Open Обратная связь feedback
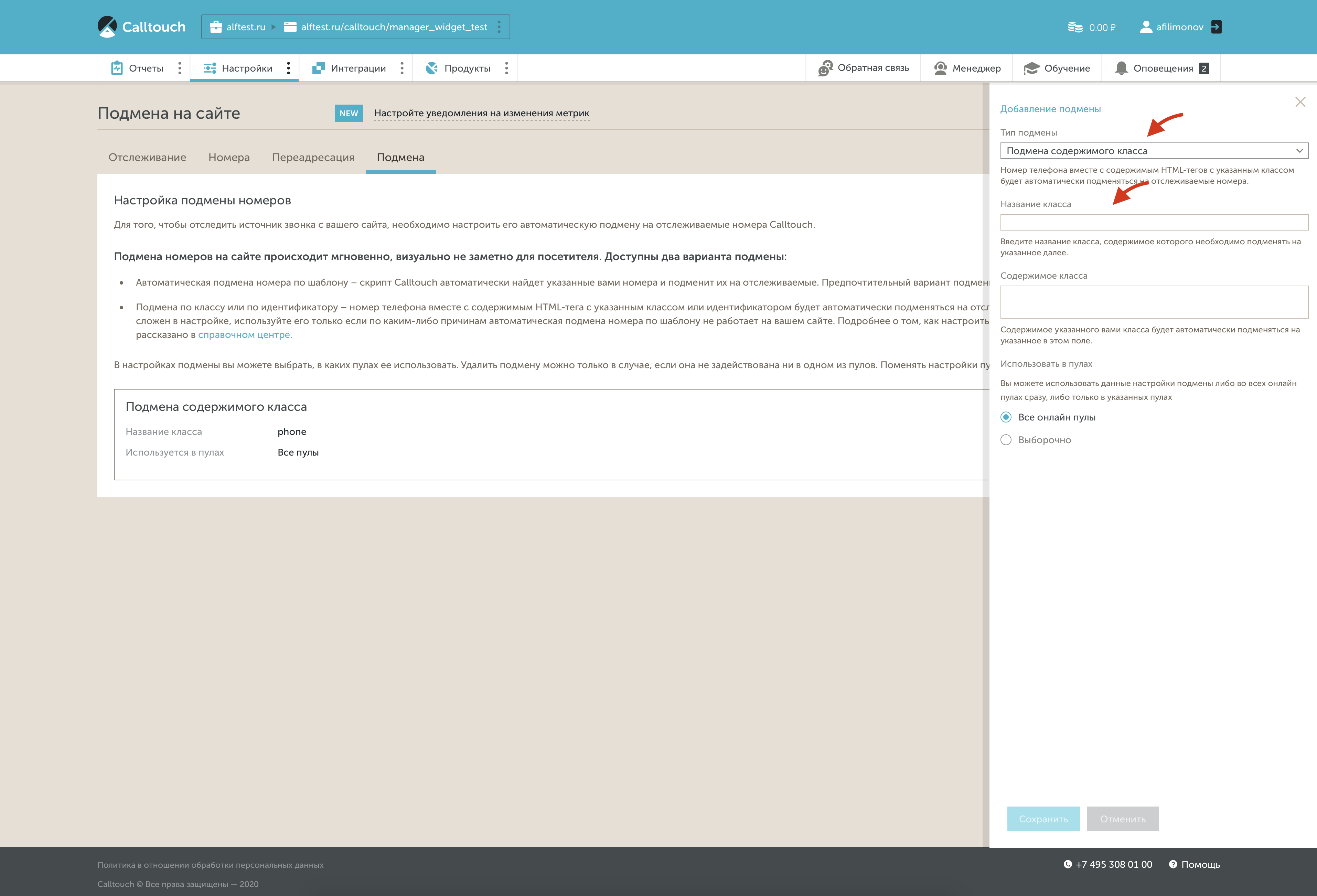This screenshot has height=896, width=1317. 863,68
